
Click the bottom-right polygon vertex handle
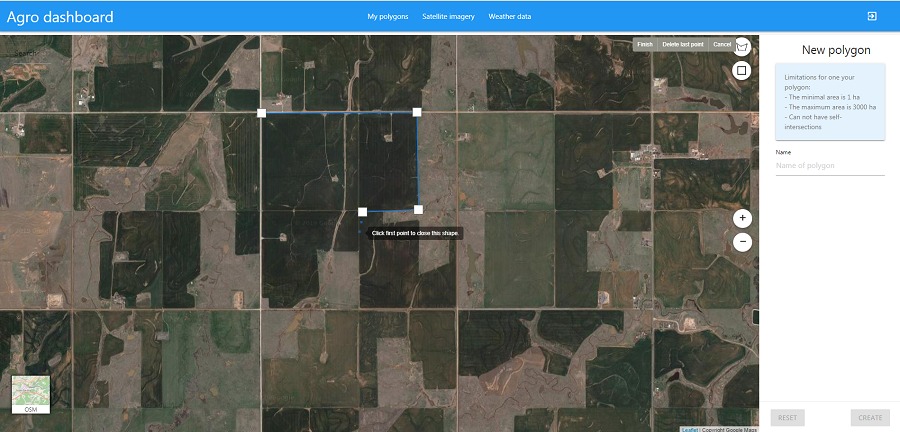(418, 209)
